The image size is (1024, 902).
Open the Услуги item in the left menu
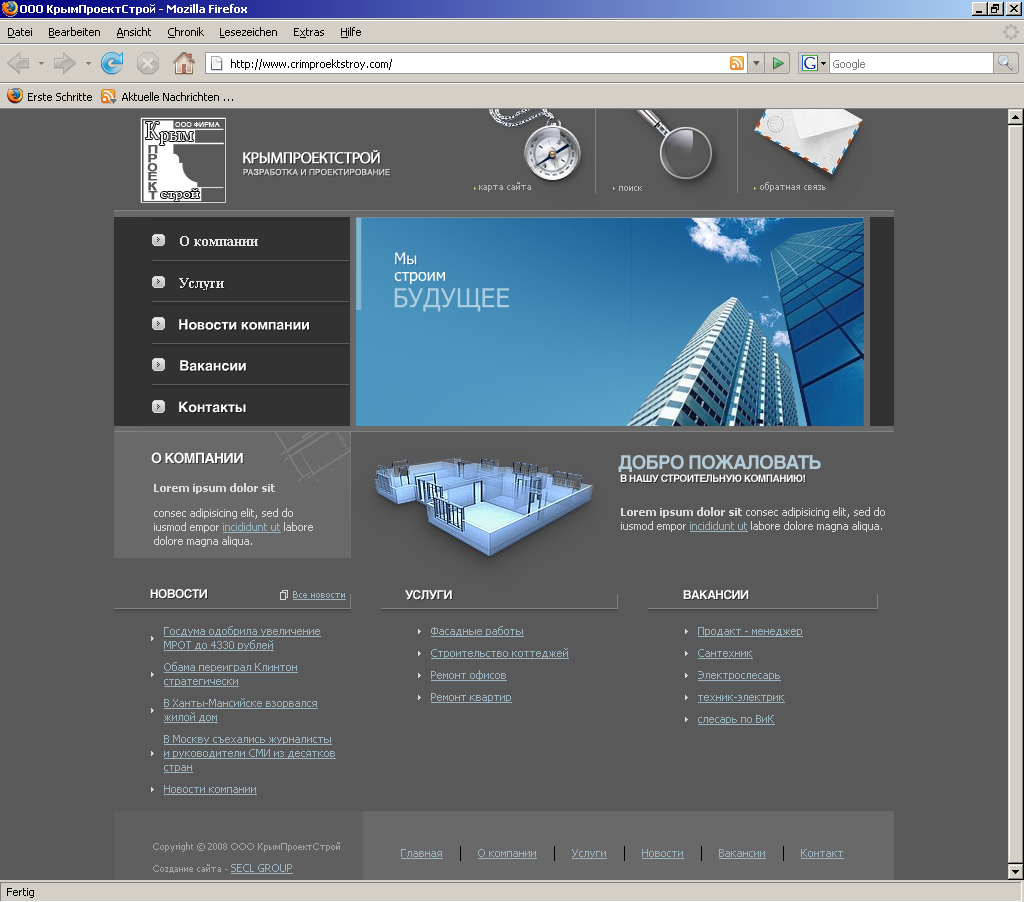pyautogui.click(x=201, y=283)
